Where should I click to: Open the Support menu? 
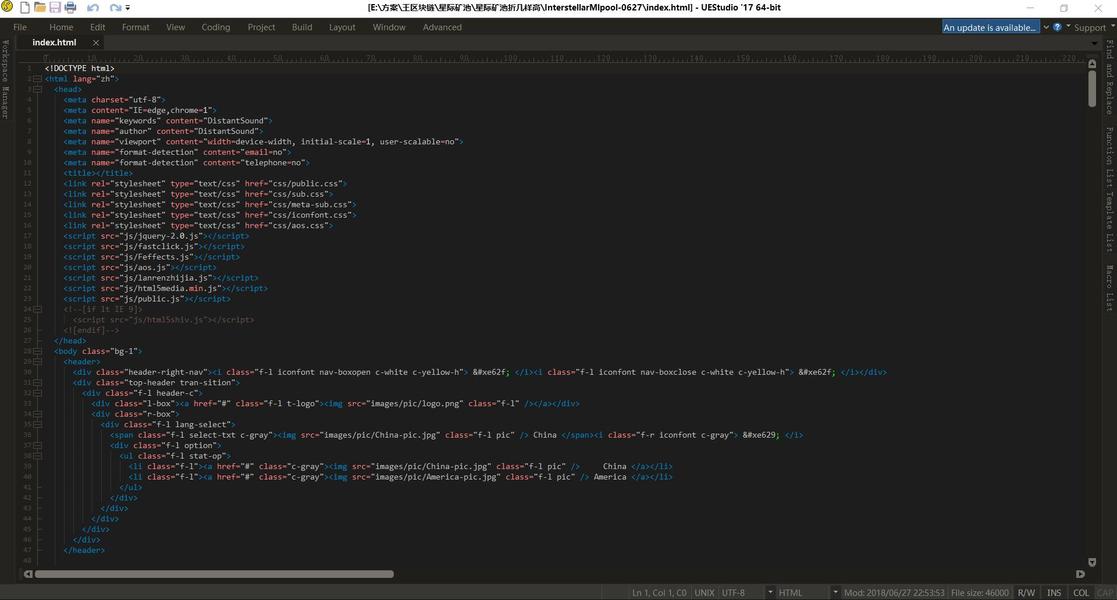pos(1090,27)
